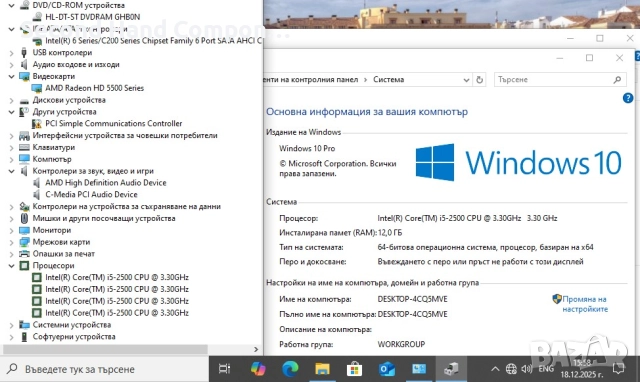Open Outlook from the taskbar

point(387,369)
